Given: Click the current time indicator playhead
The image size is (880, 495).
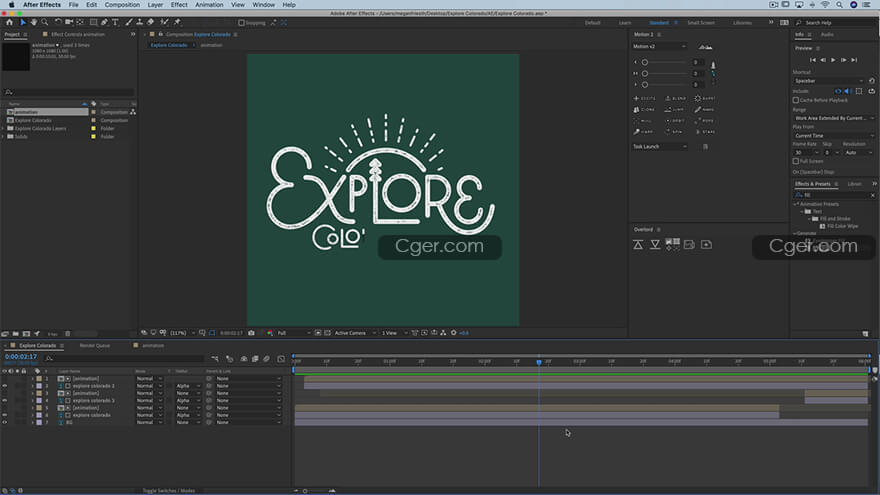Looking at the screenshot, I should pyautogui.click(x=539, y=362).
